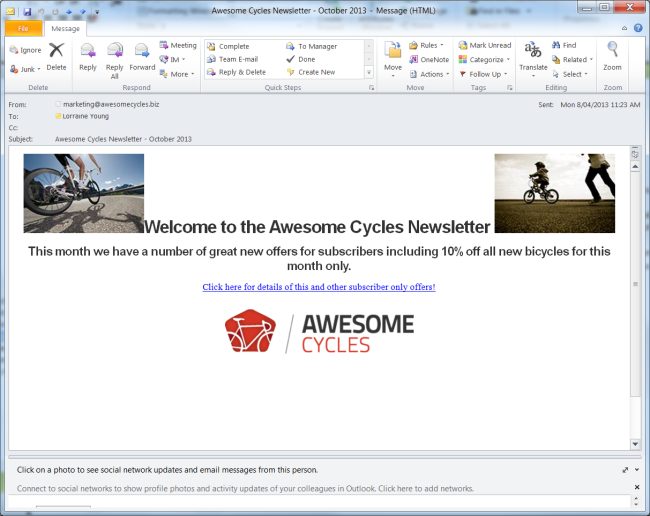Click recipient Lorraine Young
The image size is (650, 516).
[x=85, y=116]
